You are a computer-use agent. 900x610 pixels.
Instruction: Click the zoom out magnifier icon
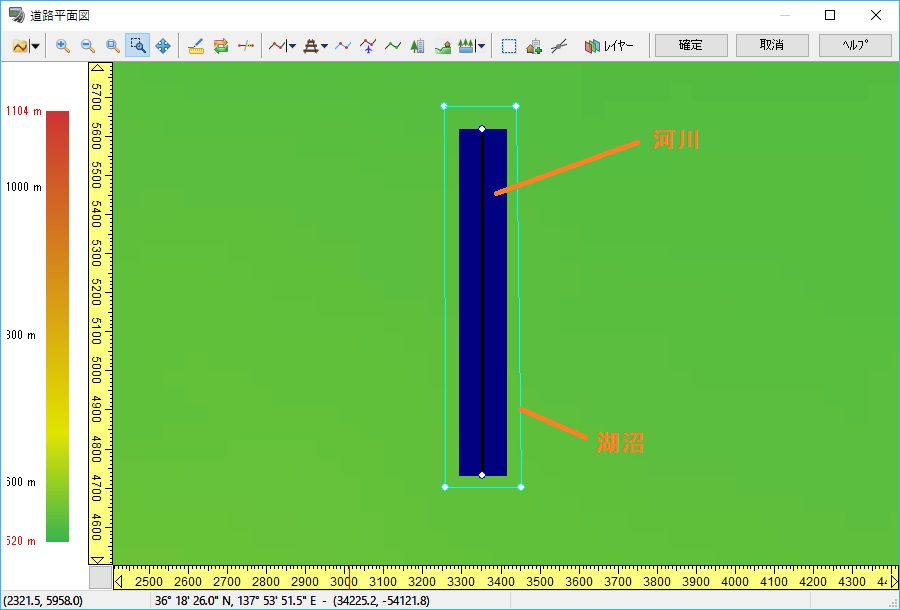[88, 46]
